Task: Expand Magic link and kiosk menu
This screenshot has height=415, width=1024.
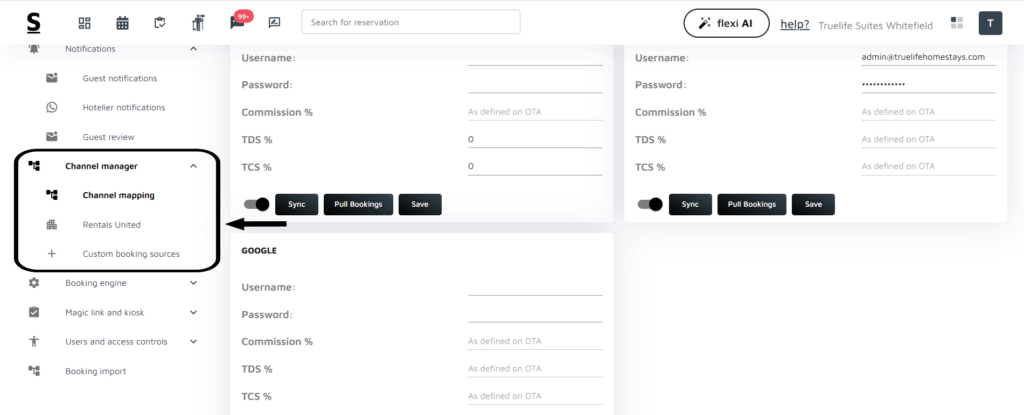Action: tap(194, 312)
